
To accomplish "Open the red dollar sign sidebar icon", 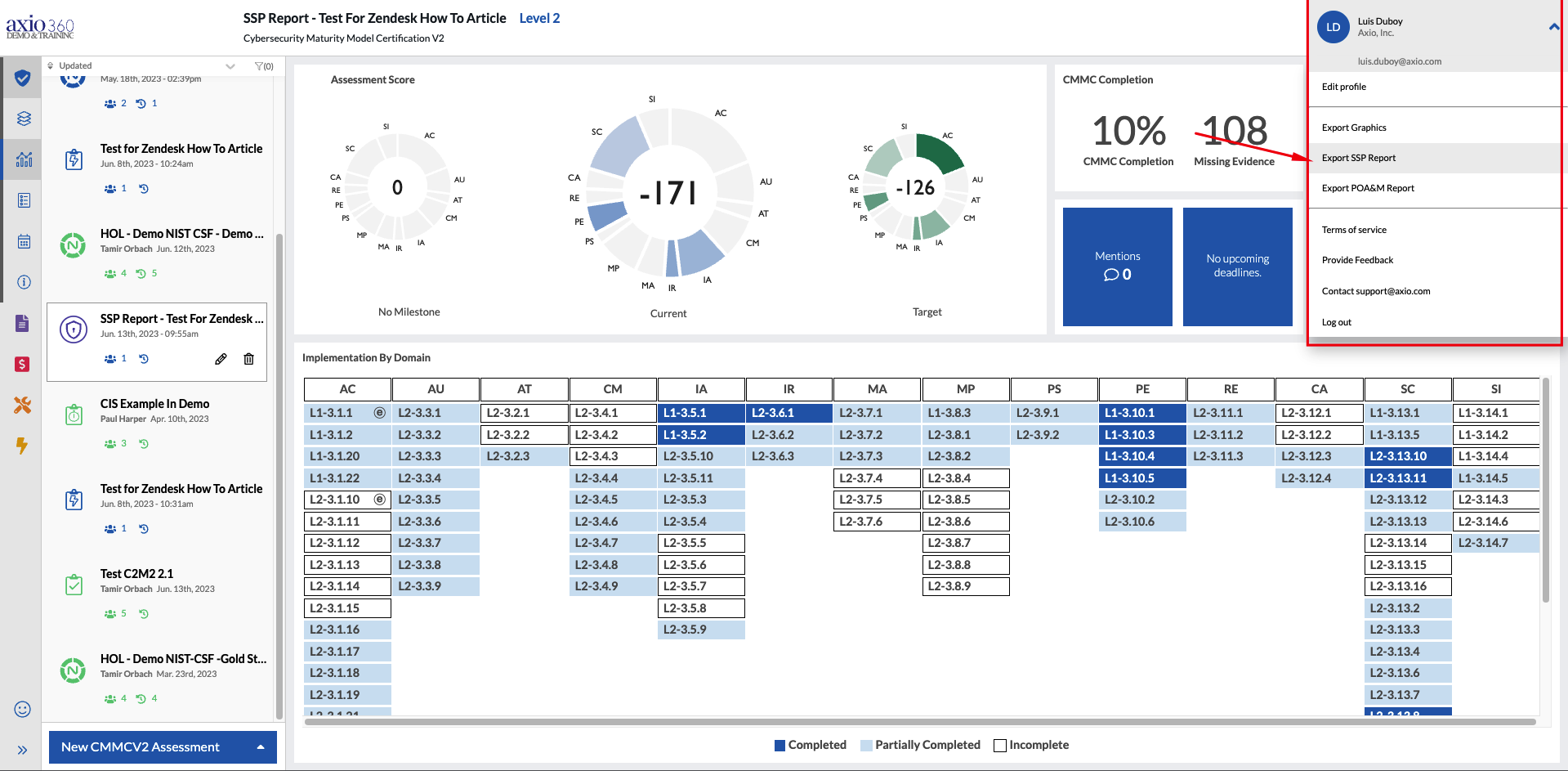I will pyautogui.click(x=23, y=364).
